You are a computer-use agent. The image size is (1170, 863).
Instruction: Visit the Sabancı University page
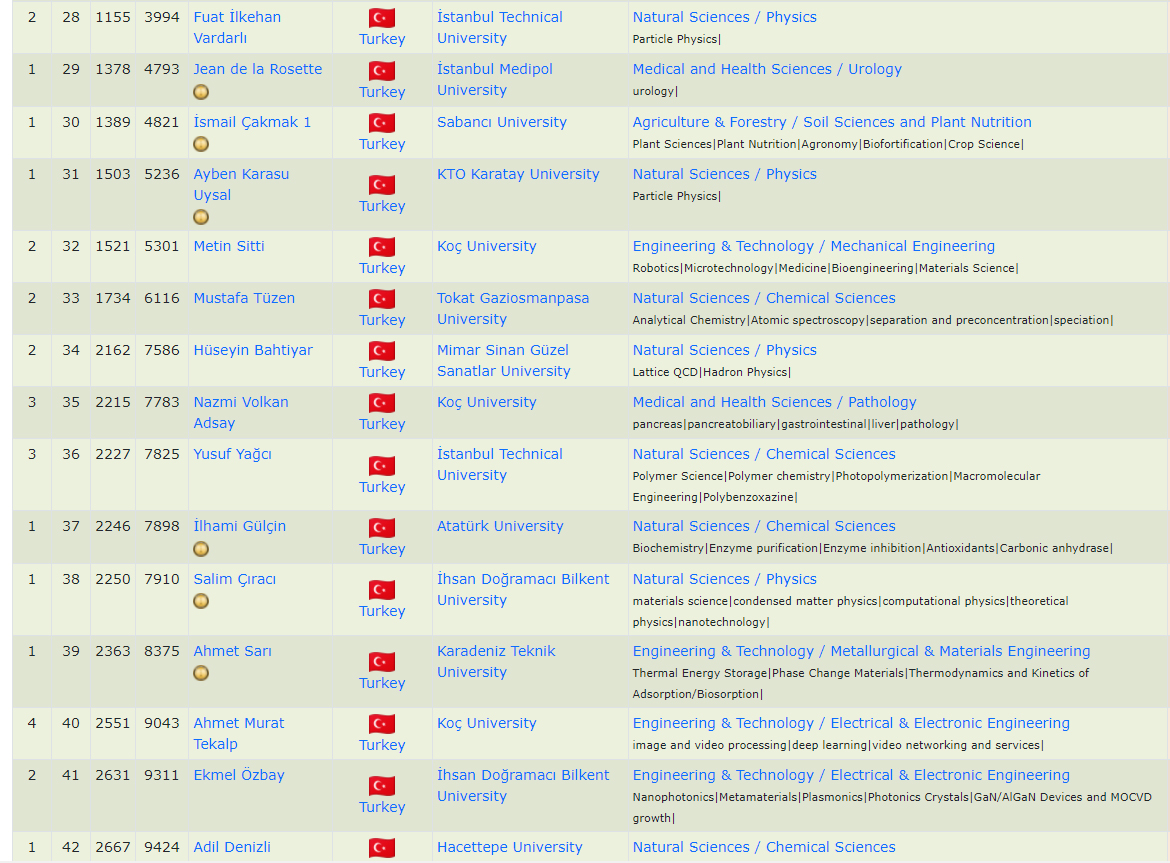tap(501, 122)
